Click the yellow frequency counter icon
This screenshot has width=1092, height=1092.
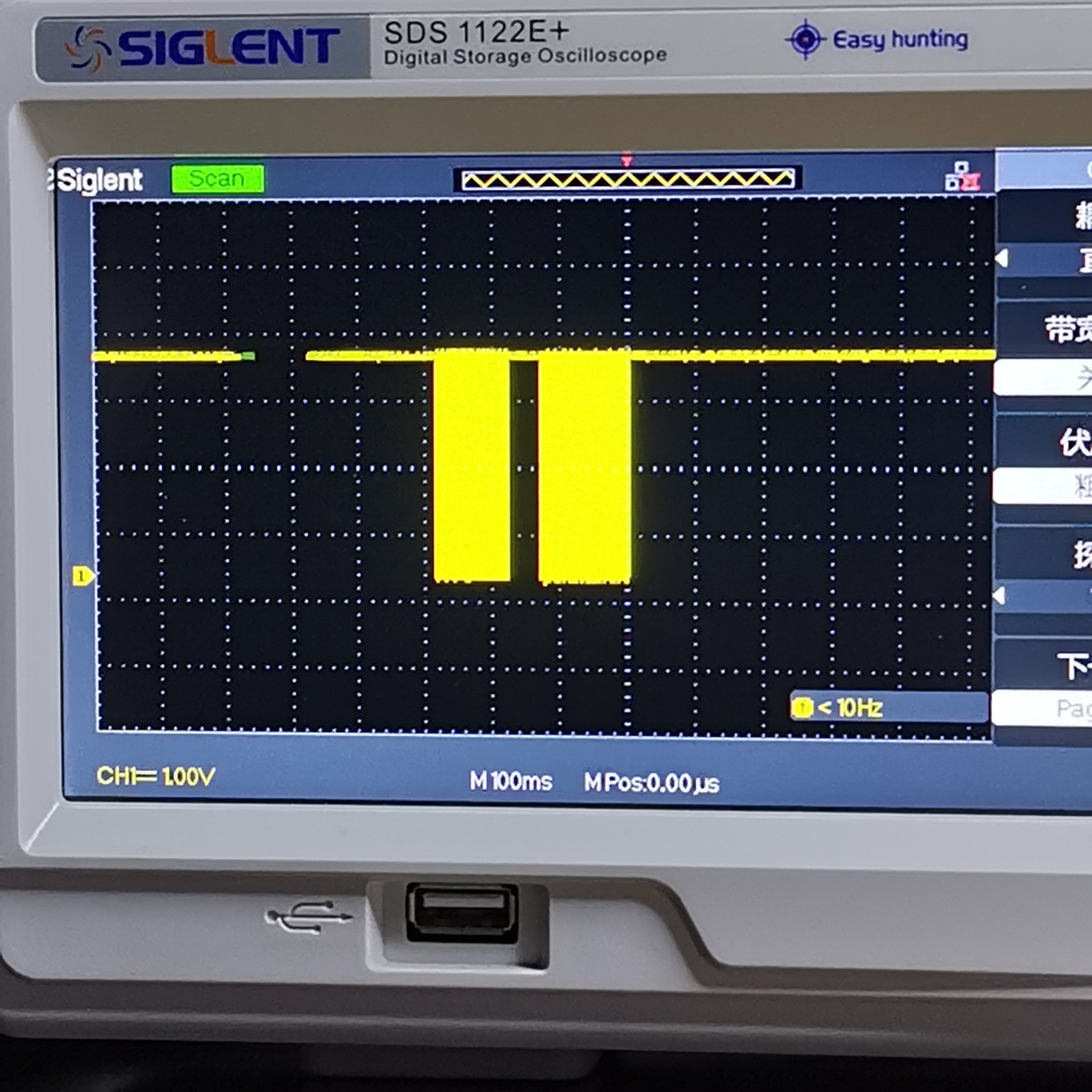point(802,707)
